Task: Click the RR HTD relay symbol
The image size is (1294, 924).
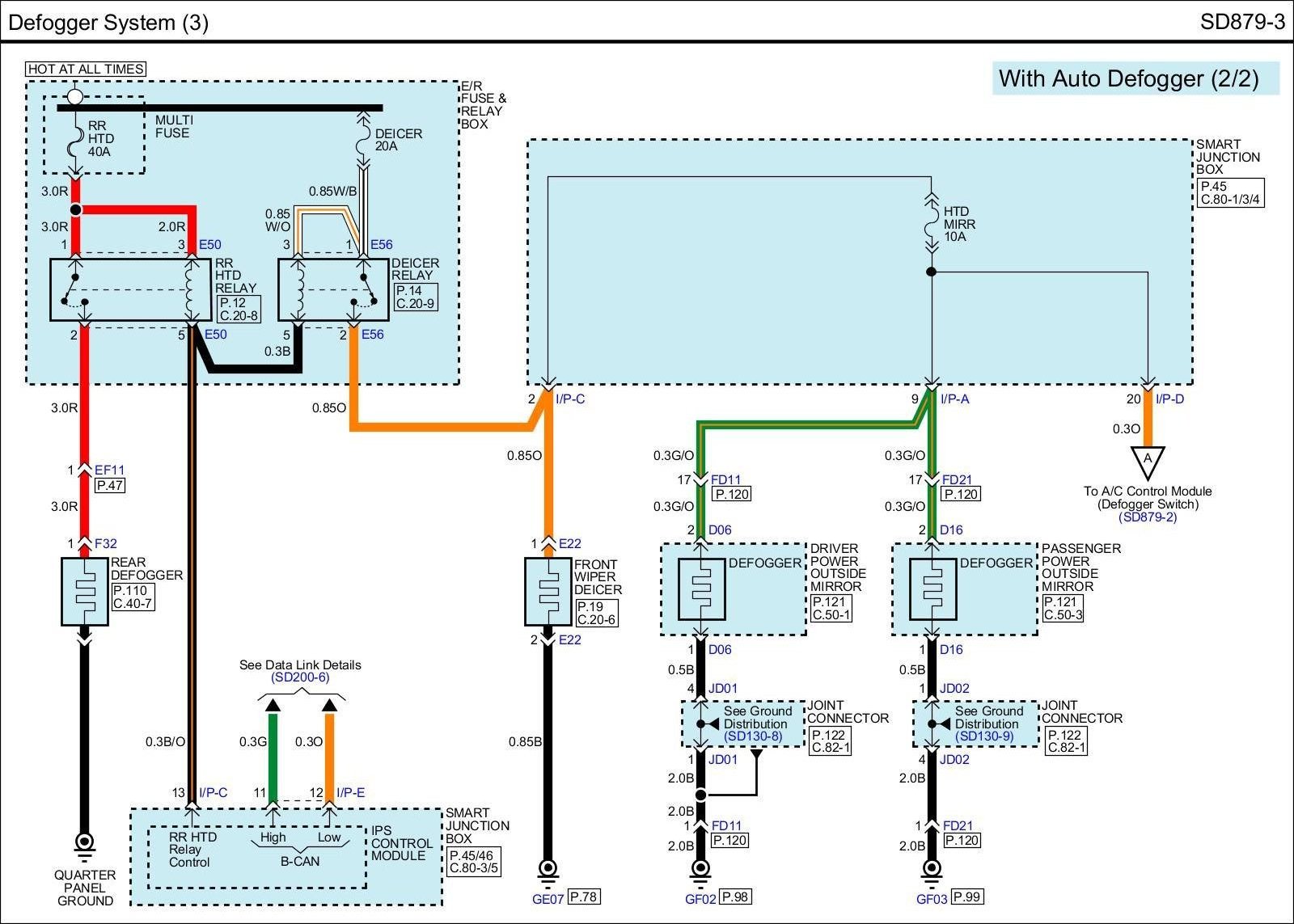Action: (x=120, y=289)
